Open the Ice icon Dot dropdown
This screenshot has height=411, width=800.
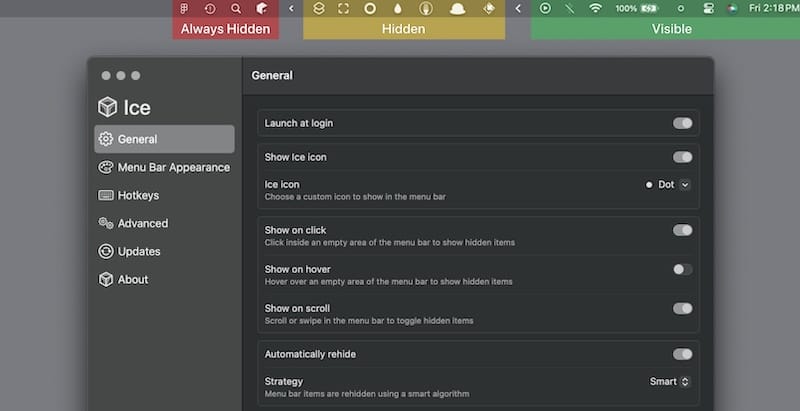(668, 185)
